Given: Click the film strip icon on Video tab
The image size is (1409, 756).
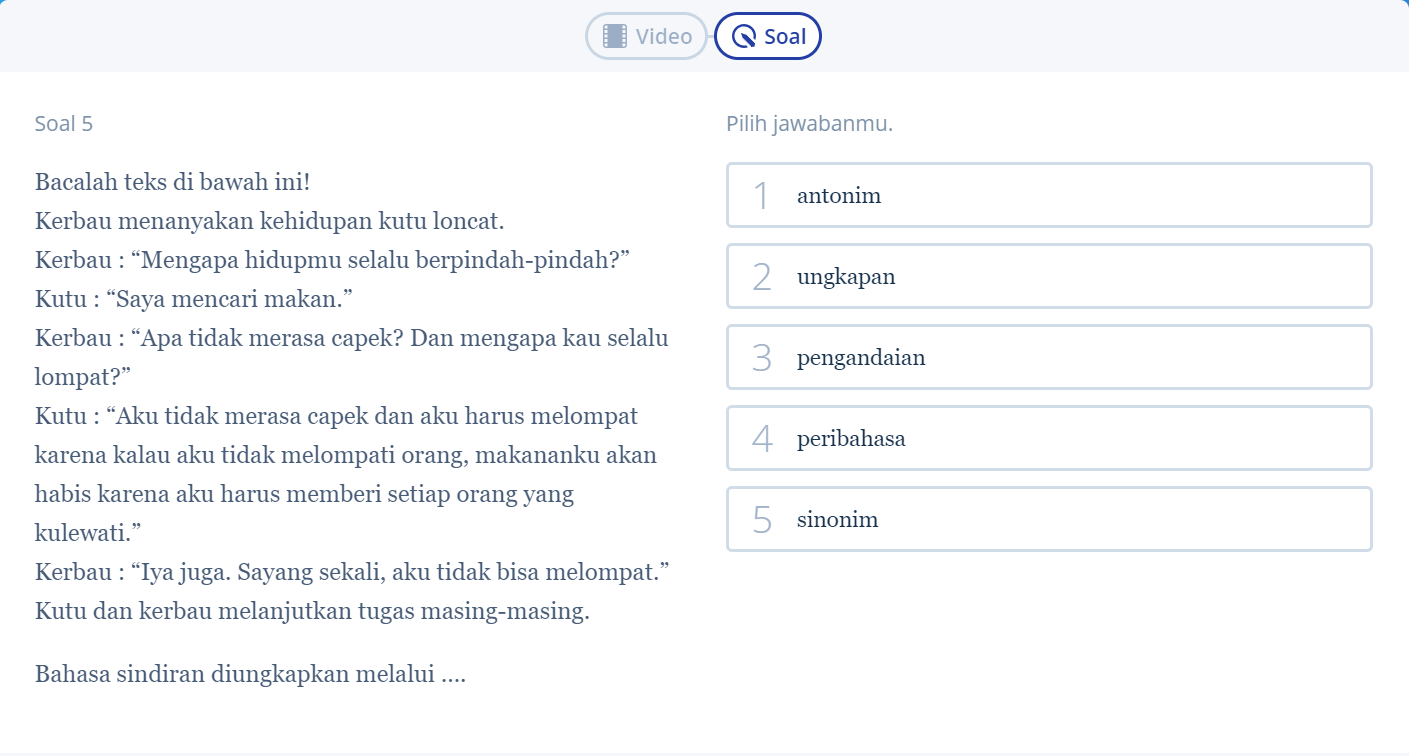Looking at the screenshot, I should tap(615, 37).
